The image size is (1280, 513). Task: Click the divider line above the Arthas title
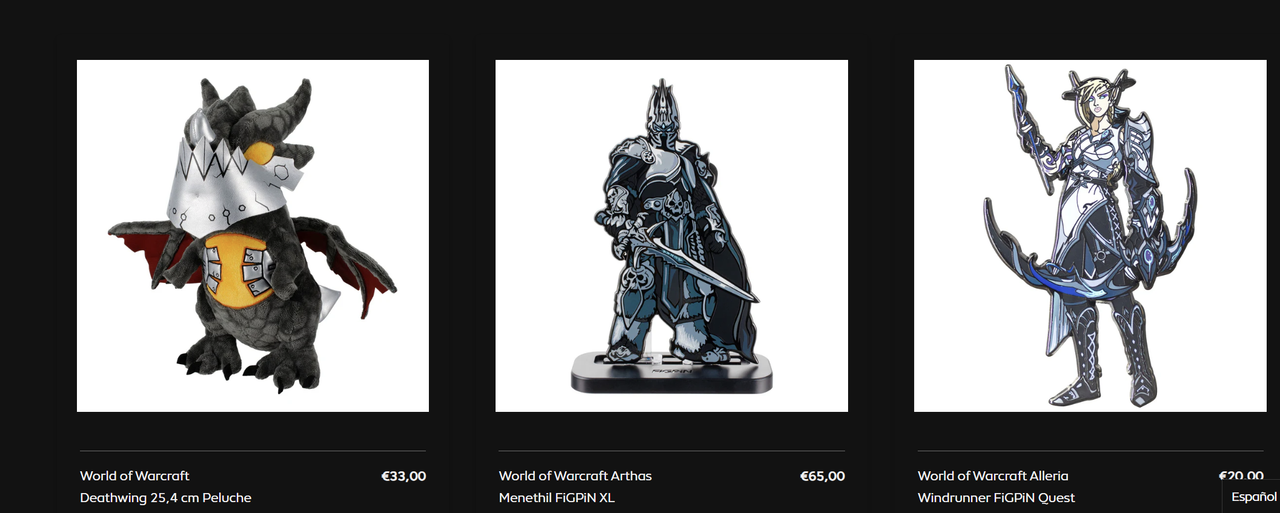tap(672, 451)
